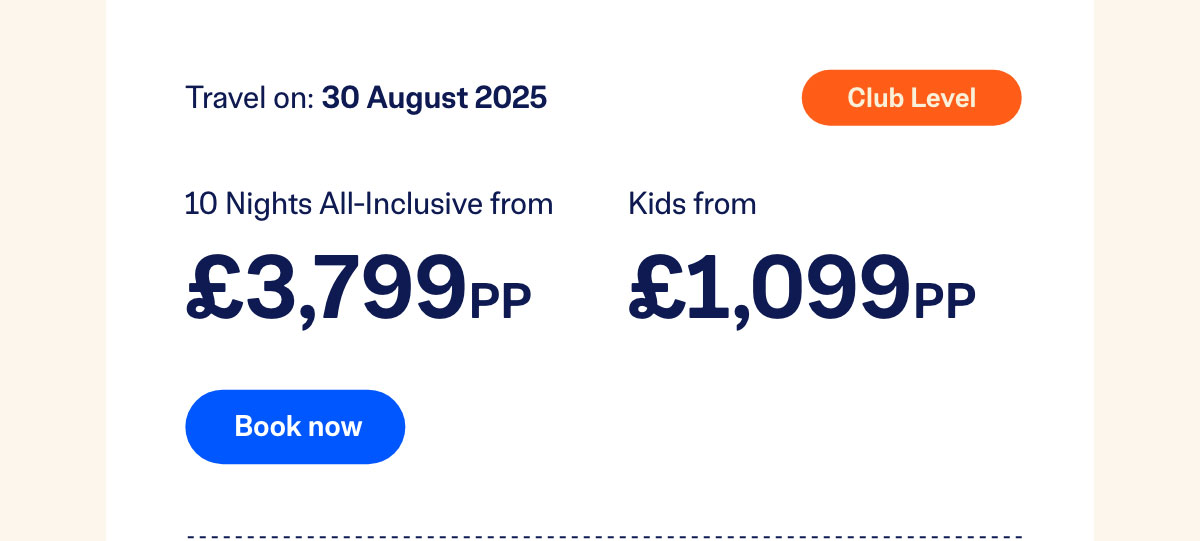Click the blue Book now button

(x=295, y=427)
